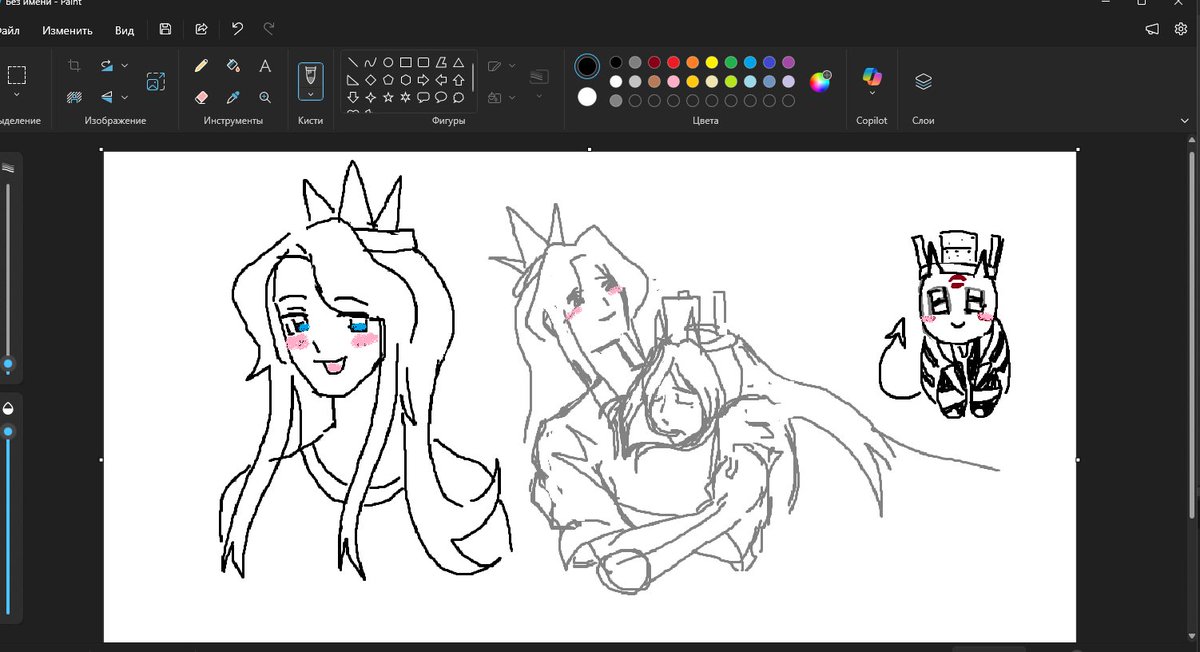Expand the Rotate dropdown arrow
The height and width of the screenshot is (652, 1200).
(125, 66)
